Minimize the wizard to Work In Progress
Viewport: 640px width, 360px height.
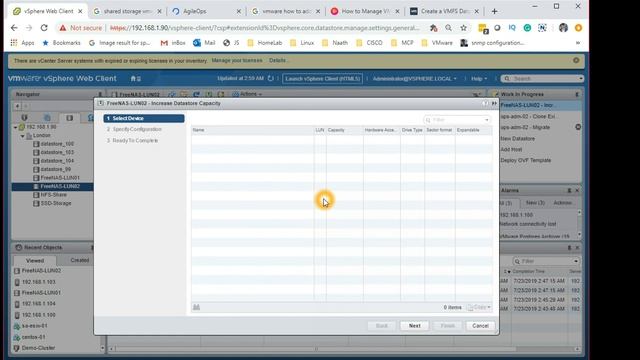point(494,104)
